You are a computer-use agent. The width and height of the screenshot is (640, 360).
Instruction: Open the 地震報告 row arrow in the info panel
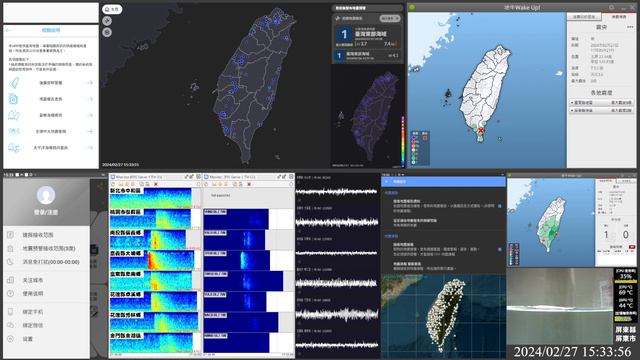90,99
